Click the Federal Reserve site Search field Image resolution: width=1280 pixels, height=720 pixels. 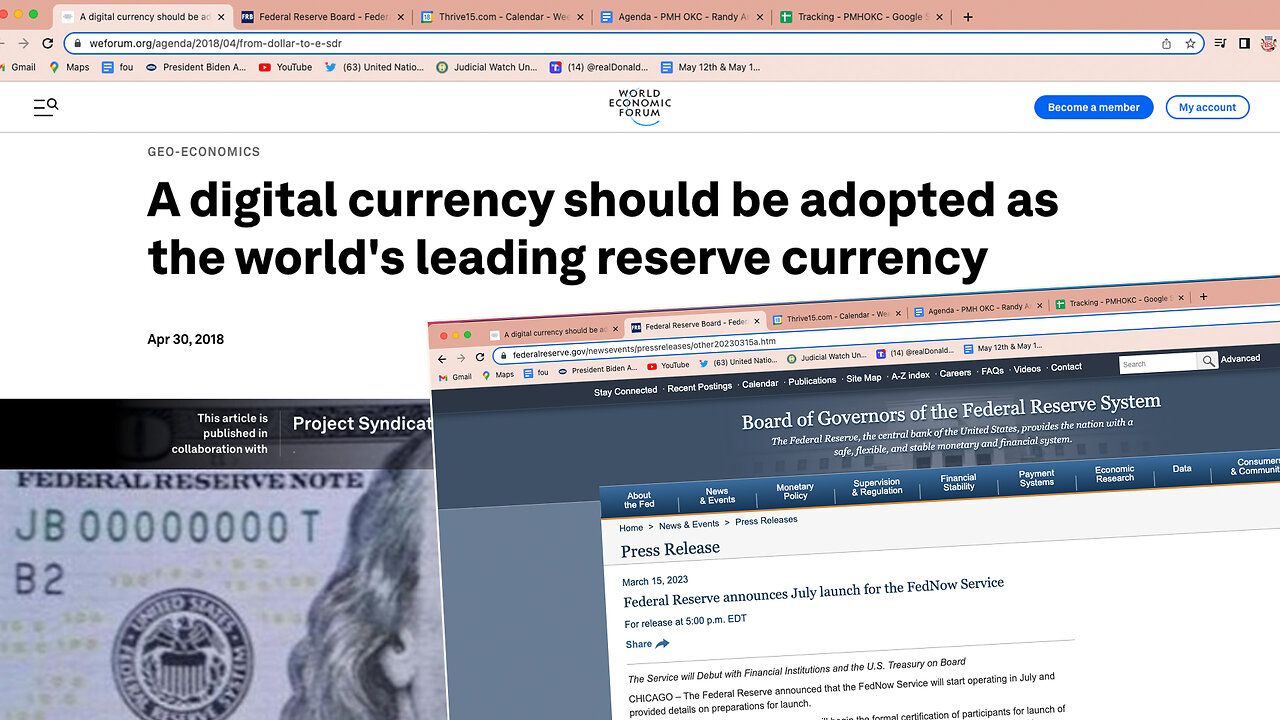pyautogui.click(x=1157, y=363)
